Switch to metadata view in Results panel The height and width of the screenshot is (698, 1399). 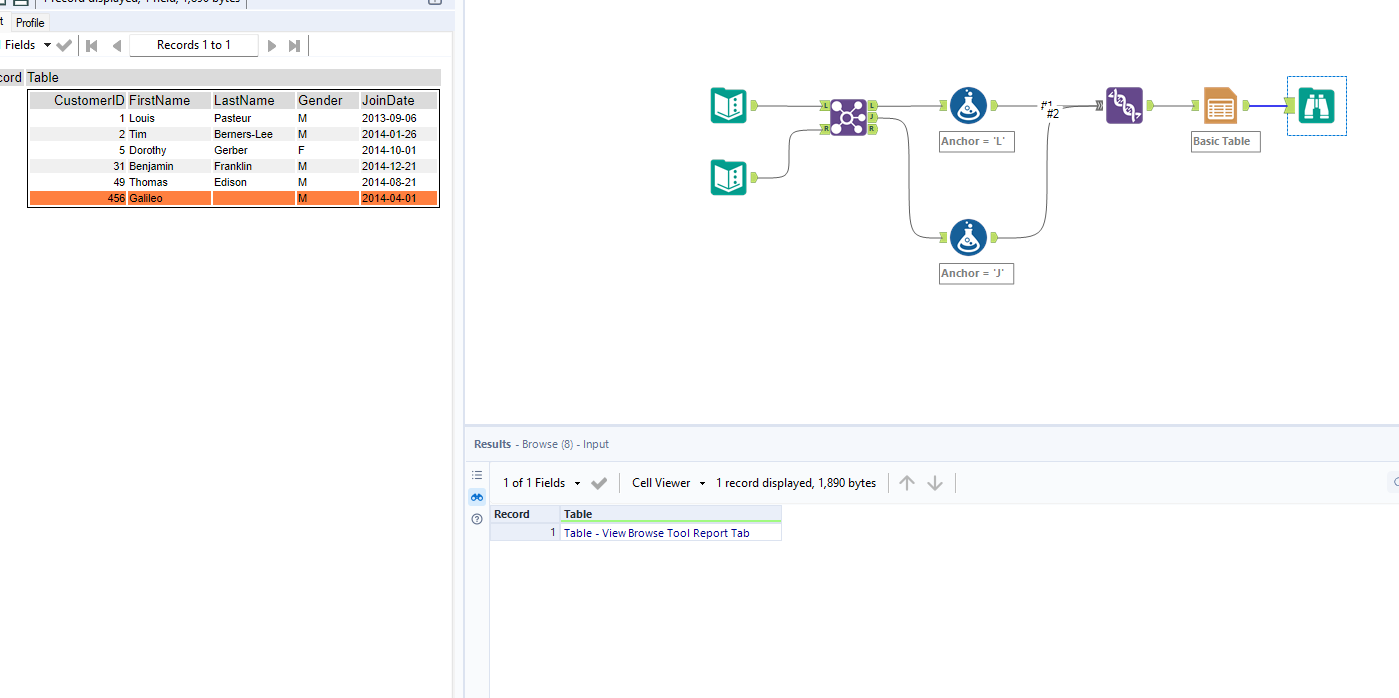477,474
